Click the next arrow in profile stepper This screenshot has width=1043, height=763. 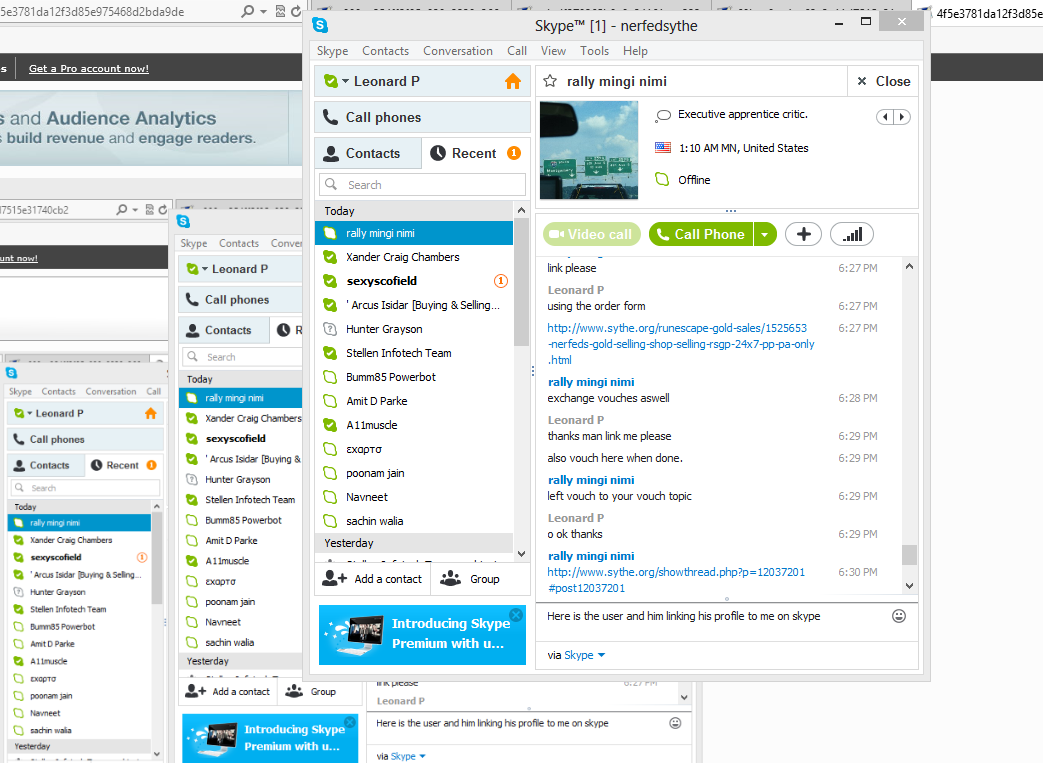click(902, 117)
